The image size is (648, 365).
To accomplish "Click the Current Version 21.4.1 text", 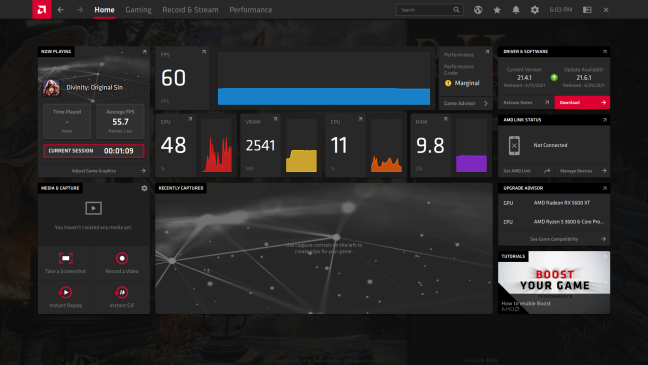I will 524,77.
